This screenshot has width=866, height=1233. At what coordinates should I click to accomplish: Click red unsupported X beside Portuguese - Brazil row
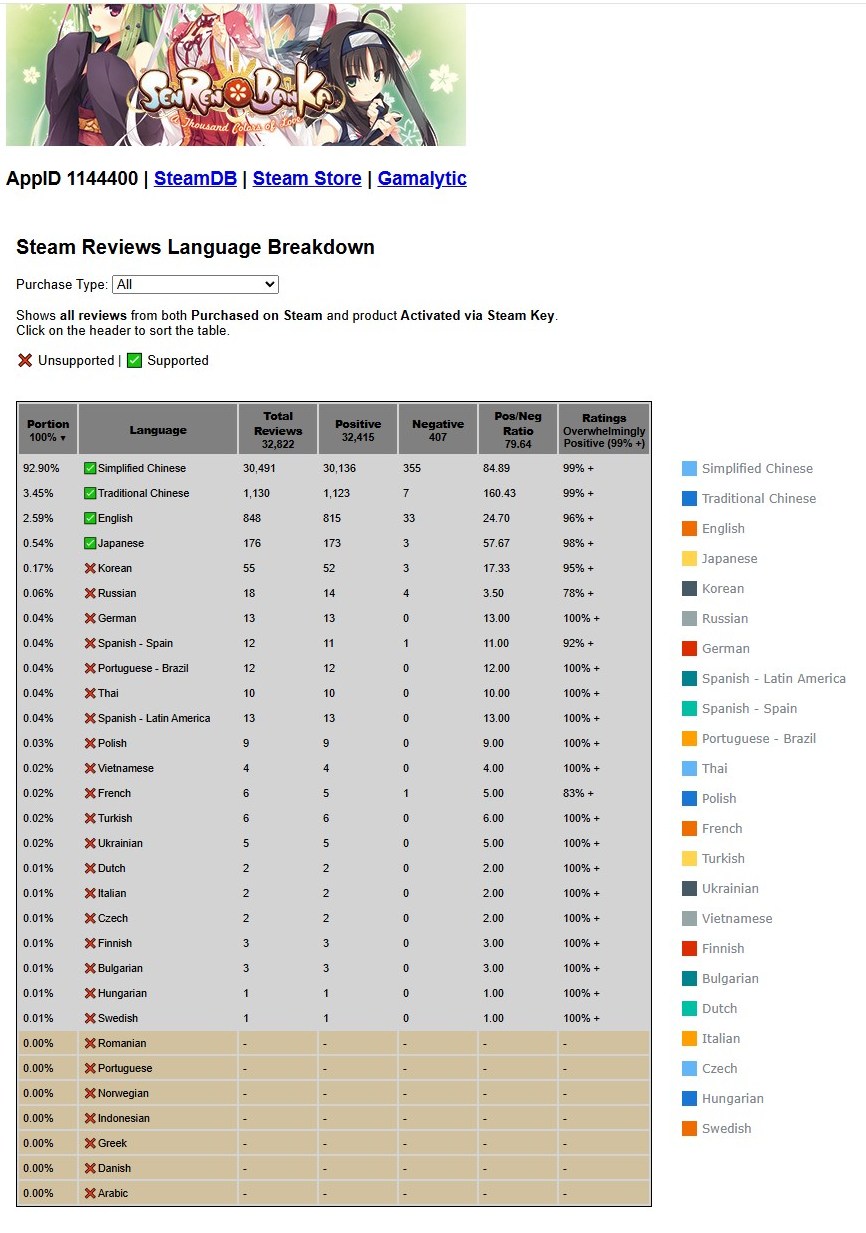coord(90,668)
